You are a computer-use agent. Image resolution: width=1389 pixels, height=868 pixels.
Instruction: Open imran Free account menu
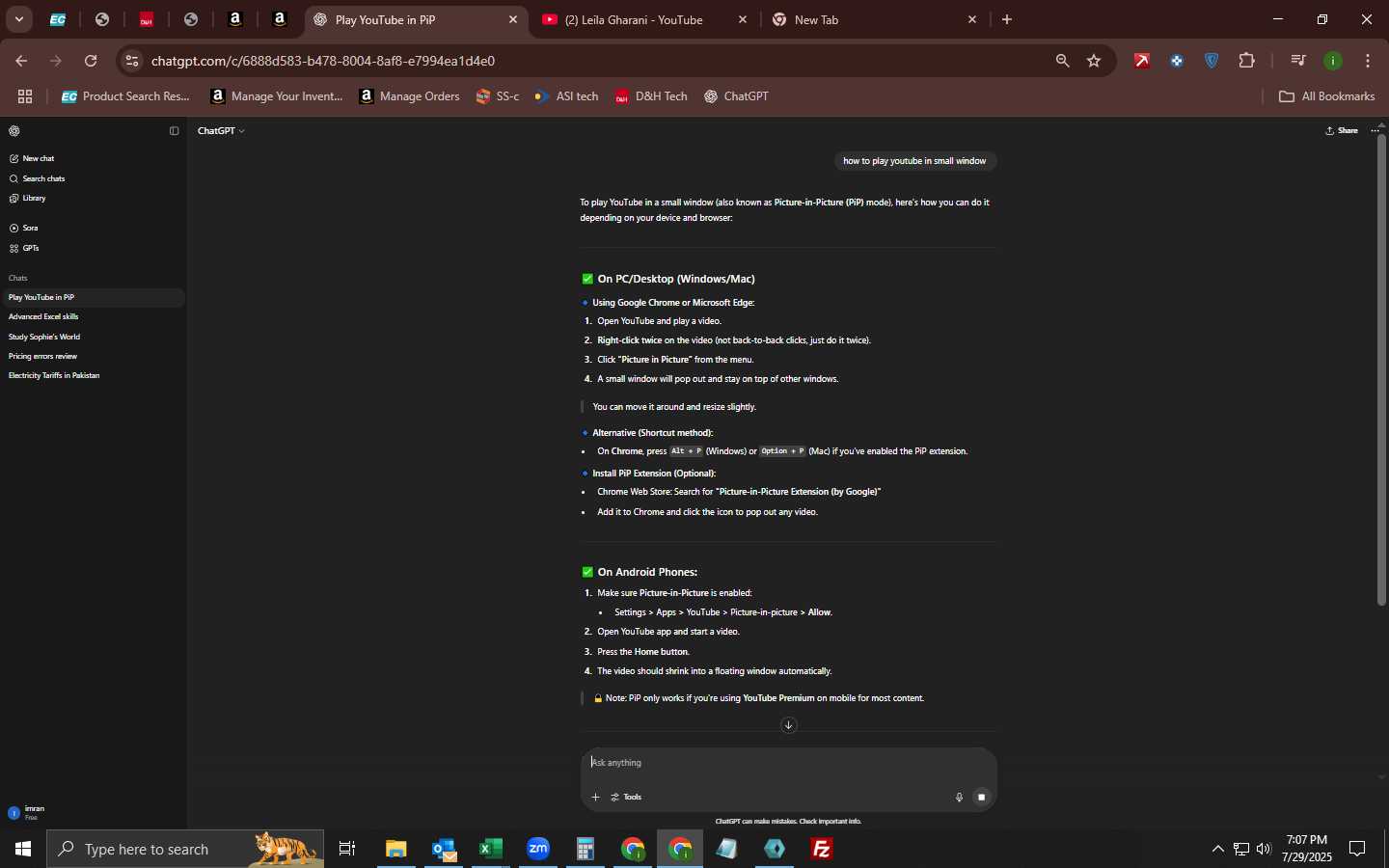click(x=93, y=813)
